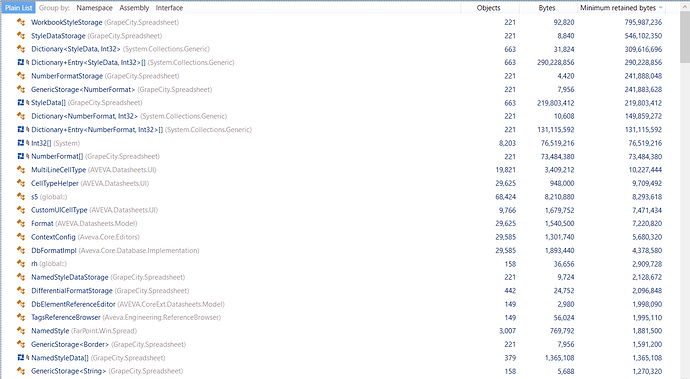Click the vertical scrollbar thumb

pos(685,37)
